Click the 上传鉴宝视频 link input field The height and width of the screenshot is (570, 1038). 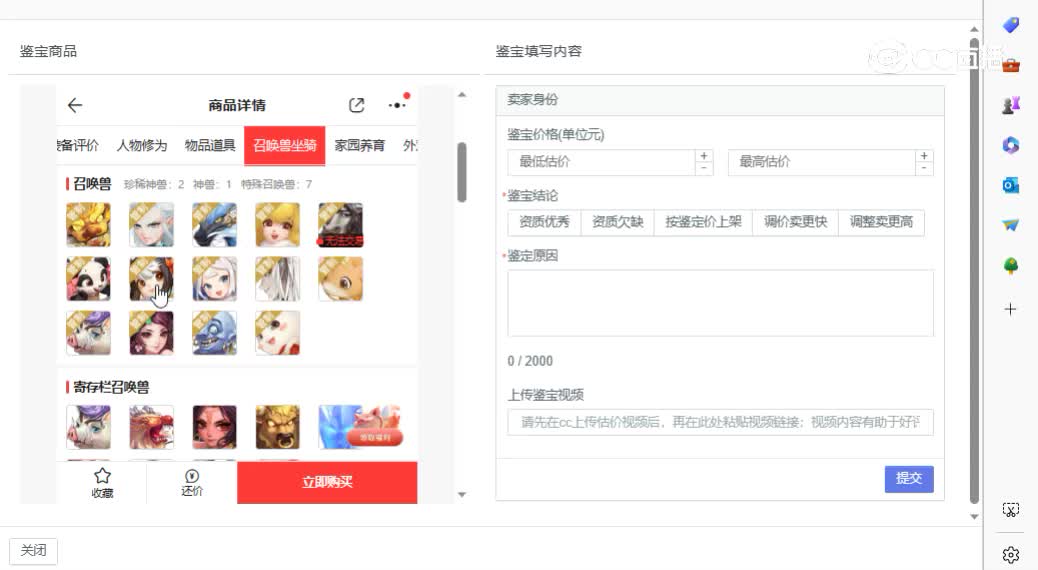pyautogui.click(x=720, y=422)
